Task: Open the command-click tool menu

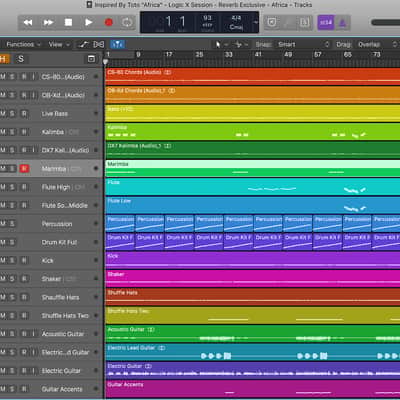Action: click(x=241, y=44)
